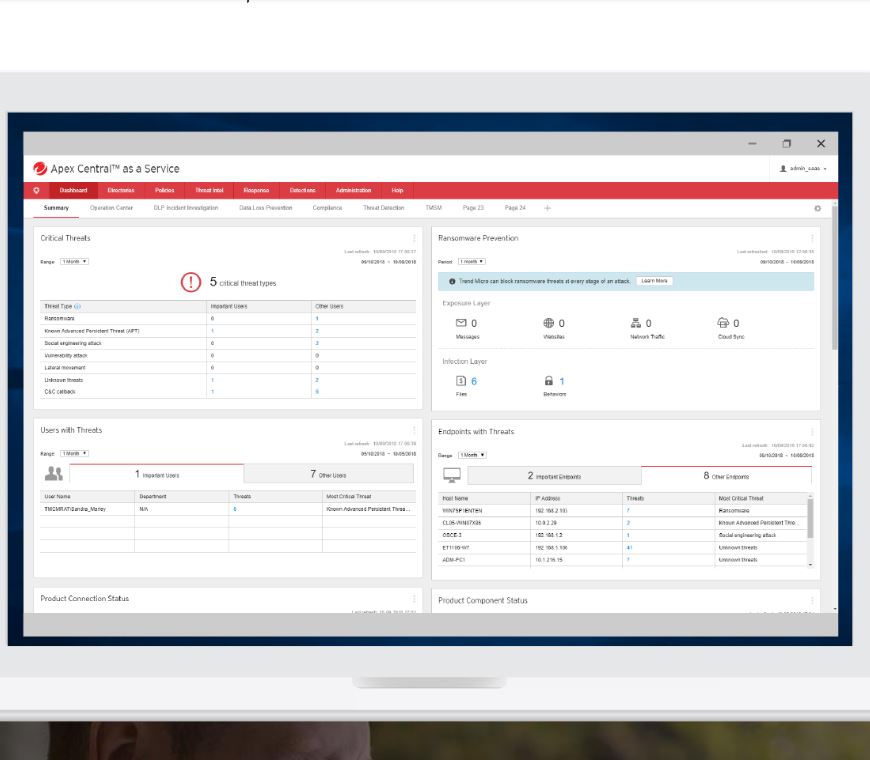This screenshot has height=760, width=870.
Task: Open Users with Threats widget options menu
Action: pos(414,430)
